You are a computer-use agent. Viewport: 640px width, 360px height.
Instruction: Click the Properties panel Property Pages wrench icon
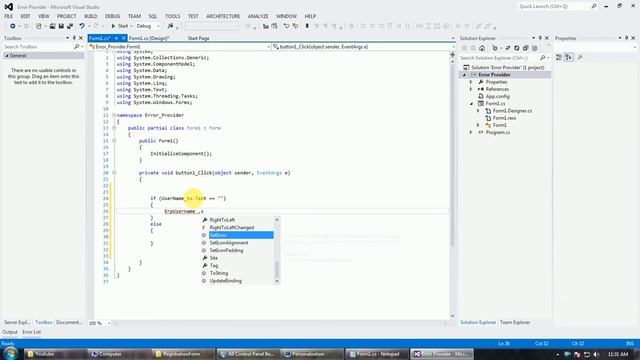pyautogui.click(x=580, y=58)
